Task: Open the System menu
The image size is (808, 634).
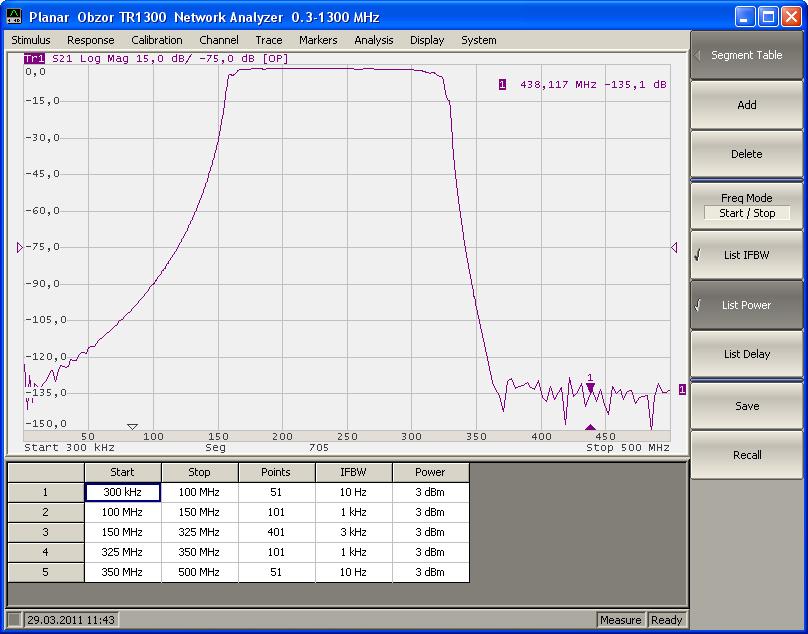Action: point(479,40)
